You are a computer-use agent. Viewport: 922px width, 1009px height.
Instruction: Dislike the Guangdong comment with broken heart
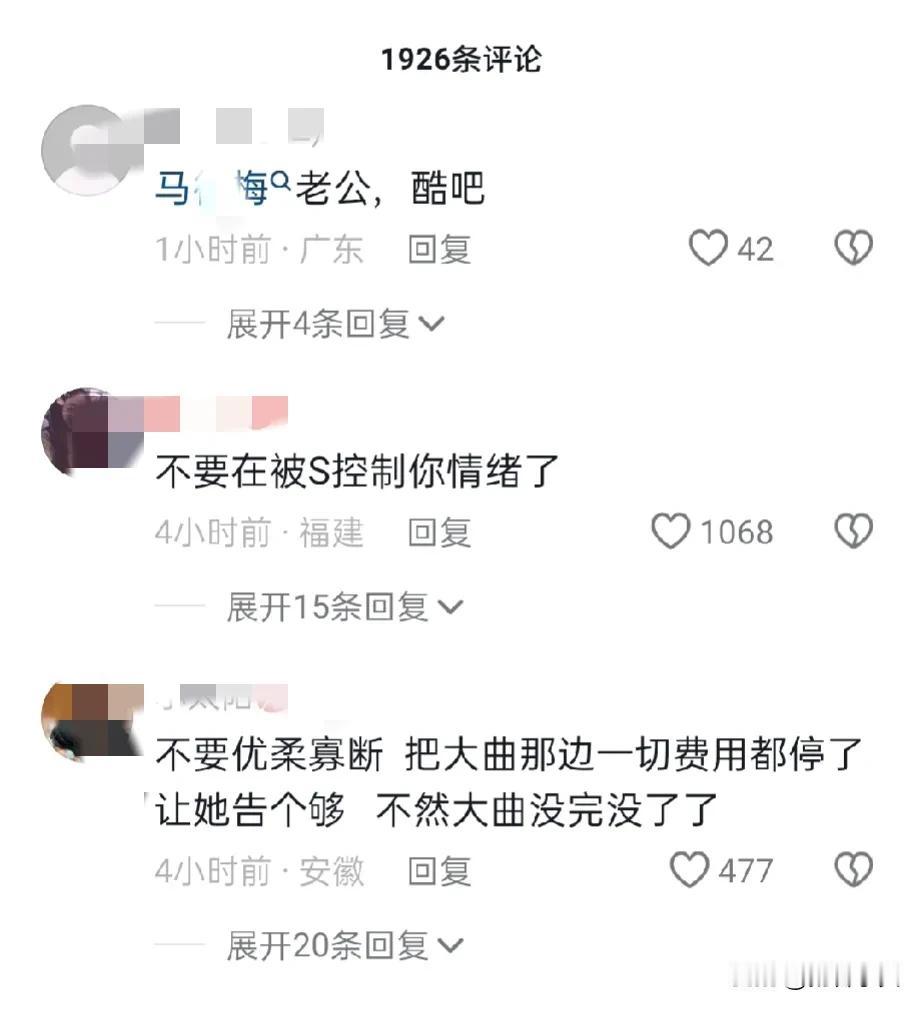pyautogui.click(x=853, y=248)
